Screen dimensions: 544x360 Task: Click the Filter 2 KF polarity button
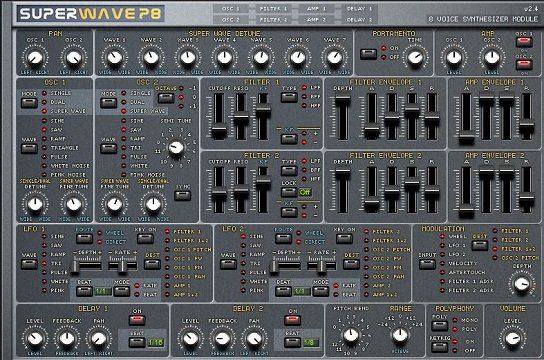pyautogui.click(x=289, y=212)
